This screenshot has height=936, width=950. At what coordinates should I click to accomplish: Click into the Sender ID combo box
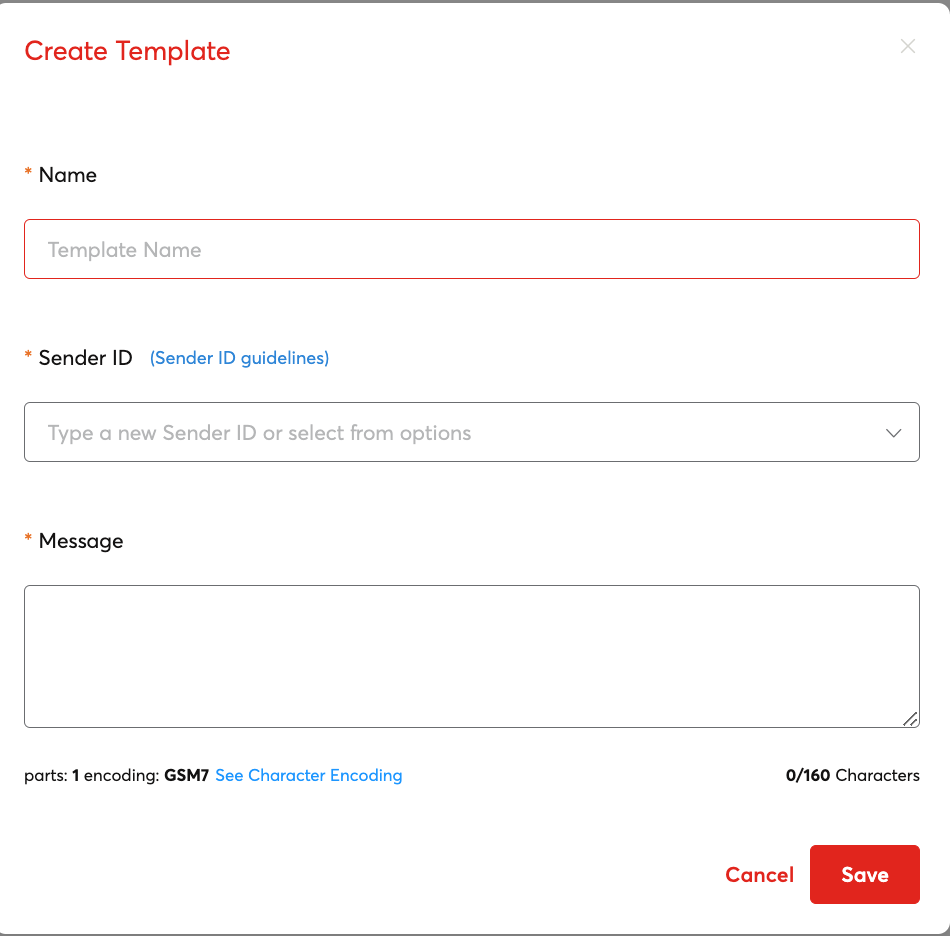[450, 433]
